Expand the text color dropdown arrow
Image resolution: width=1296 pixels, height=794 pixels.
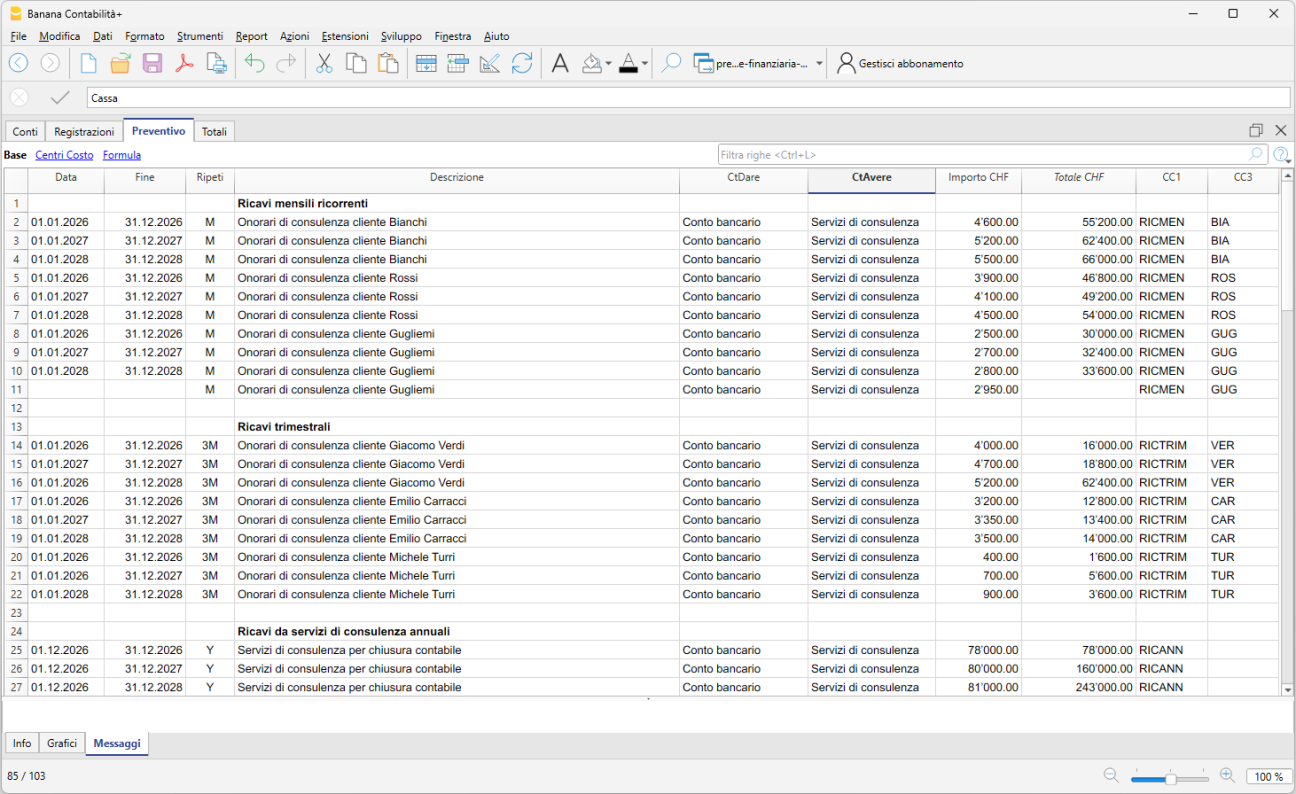(x=645, y=63)
